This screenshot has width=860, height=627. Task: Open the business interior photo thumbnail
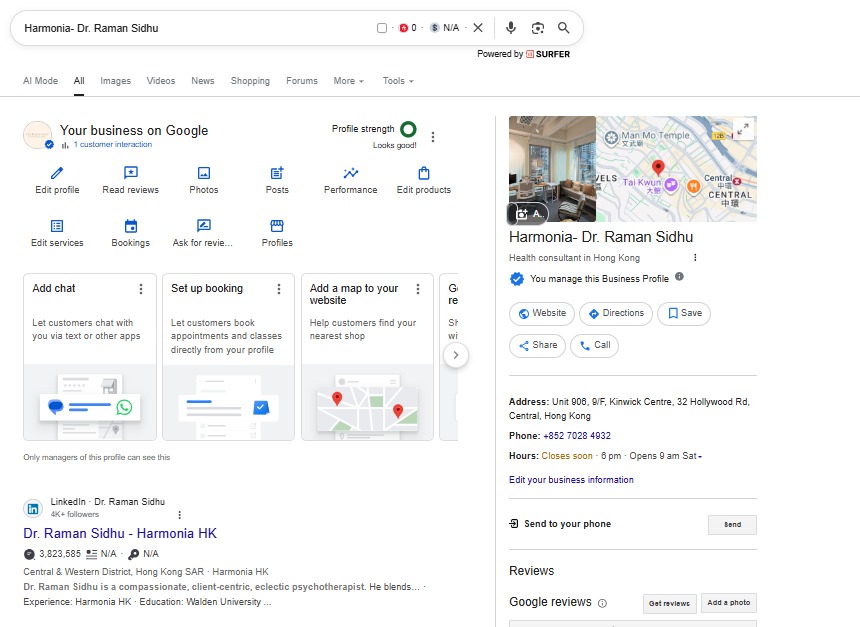click(552, 169)
